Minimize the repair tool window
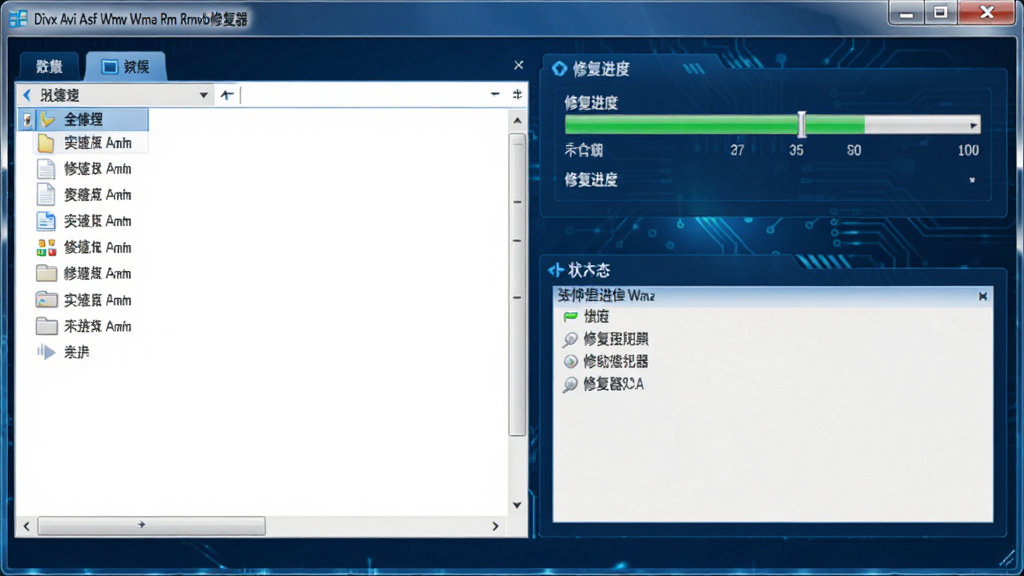 tap(906, 13)
